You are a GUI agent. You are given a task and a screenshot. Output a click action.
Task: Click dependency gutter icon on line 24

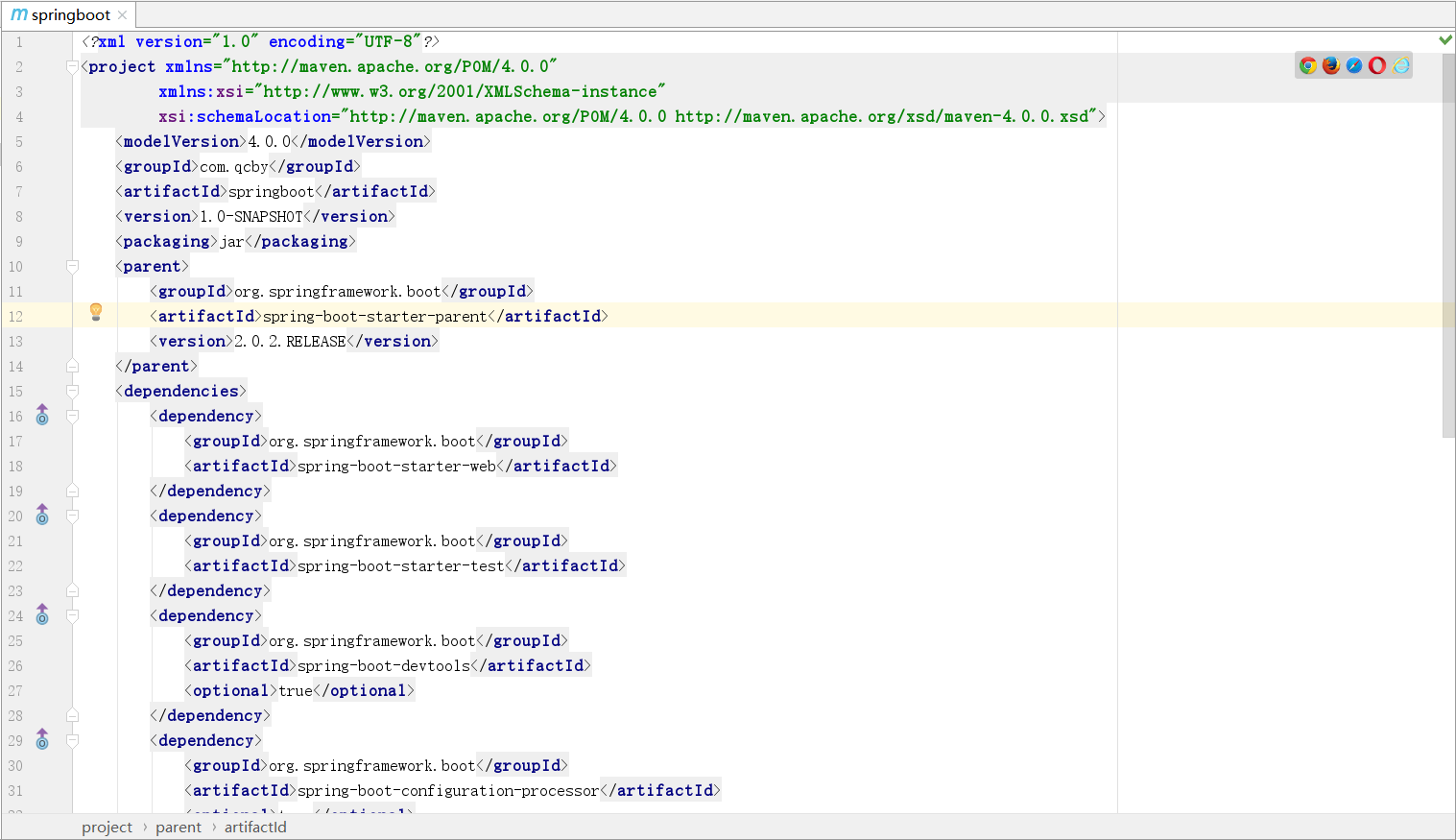[x=42, y=614]
